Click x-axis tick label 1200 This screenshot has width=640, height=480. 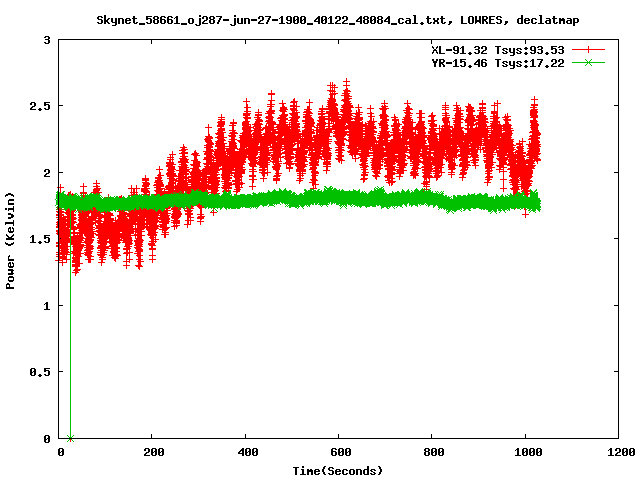click(x=621, y=452)
